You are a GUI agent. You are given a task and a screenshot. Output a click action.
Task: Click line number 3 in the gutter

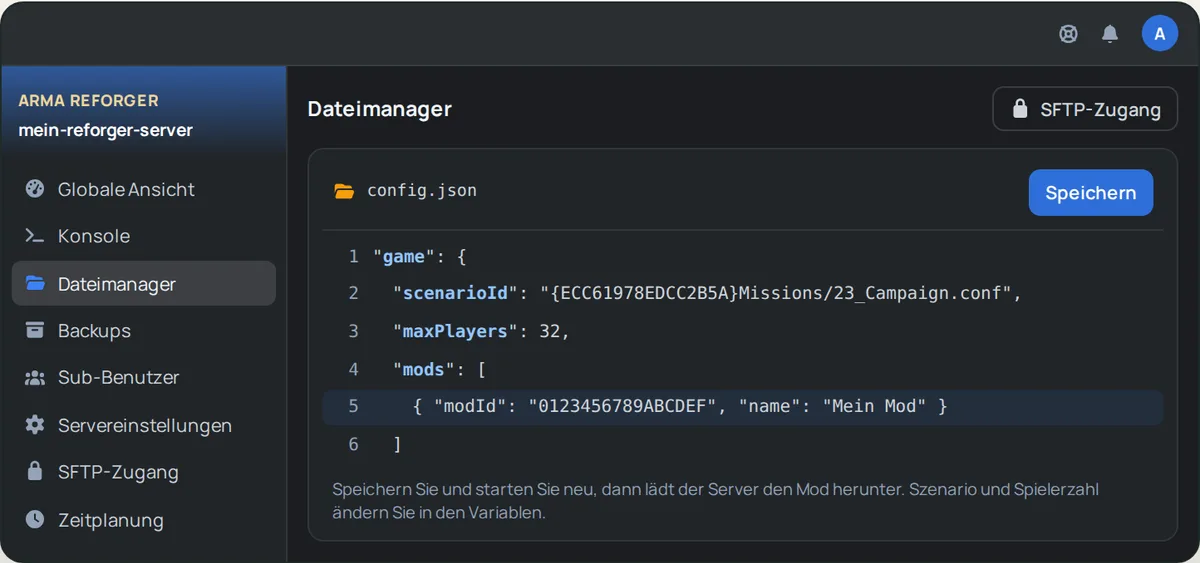coord(353,331)
